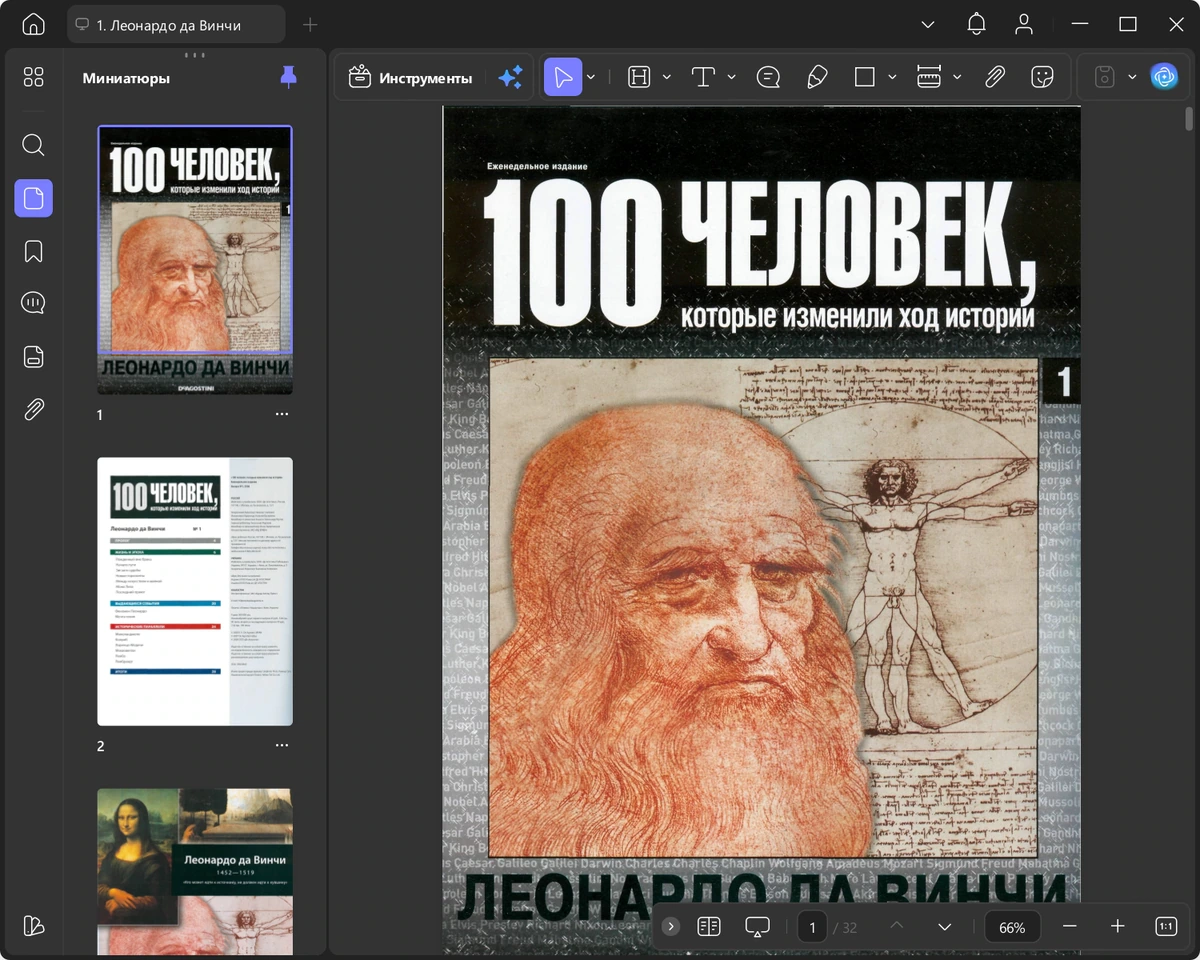This screenshot has width=1200, height=960.
Task: Open the page layers sidebar icon
Action: [33, 356]
